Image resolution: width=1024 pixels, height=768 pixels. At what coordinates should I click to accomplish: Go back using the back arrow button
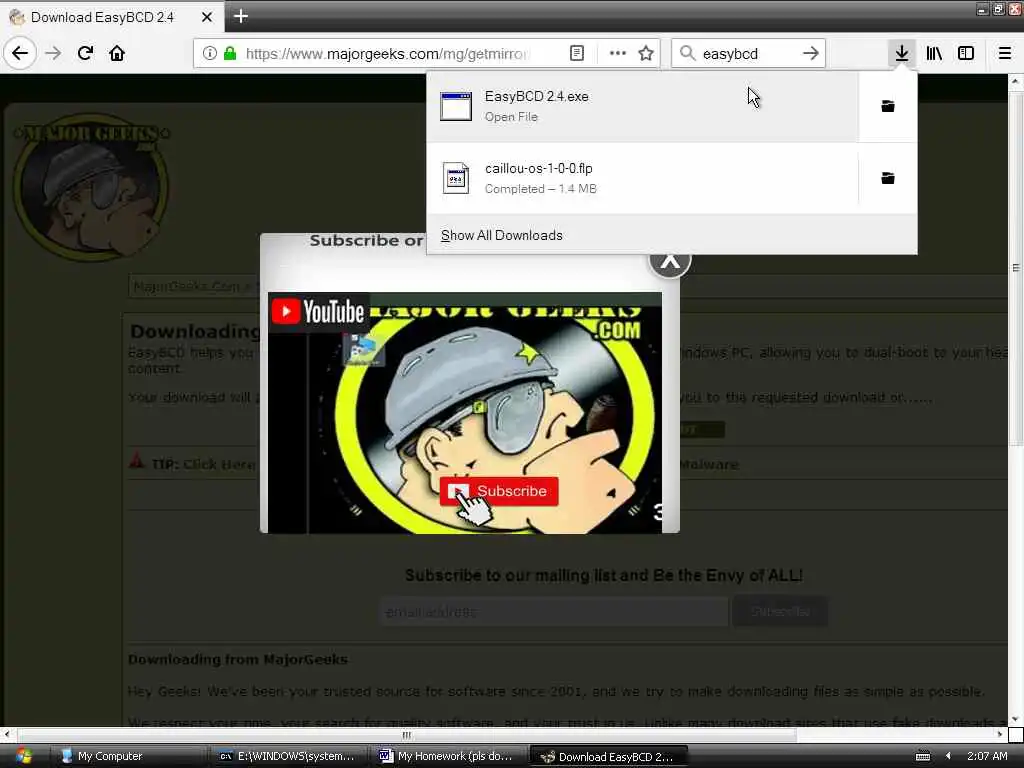pos(20,53)
